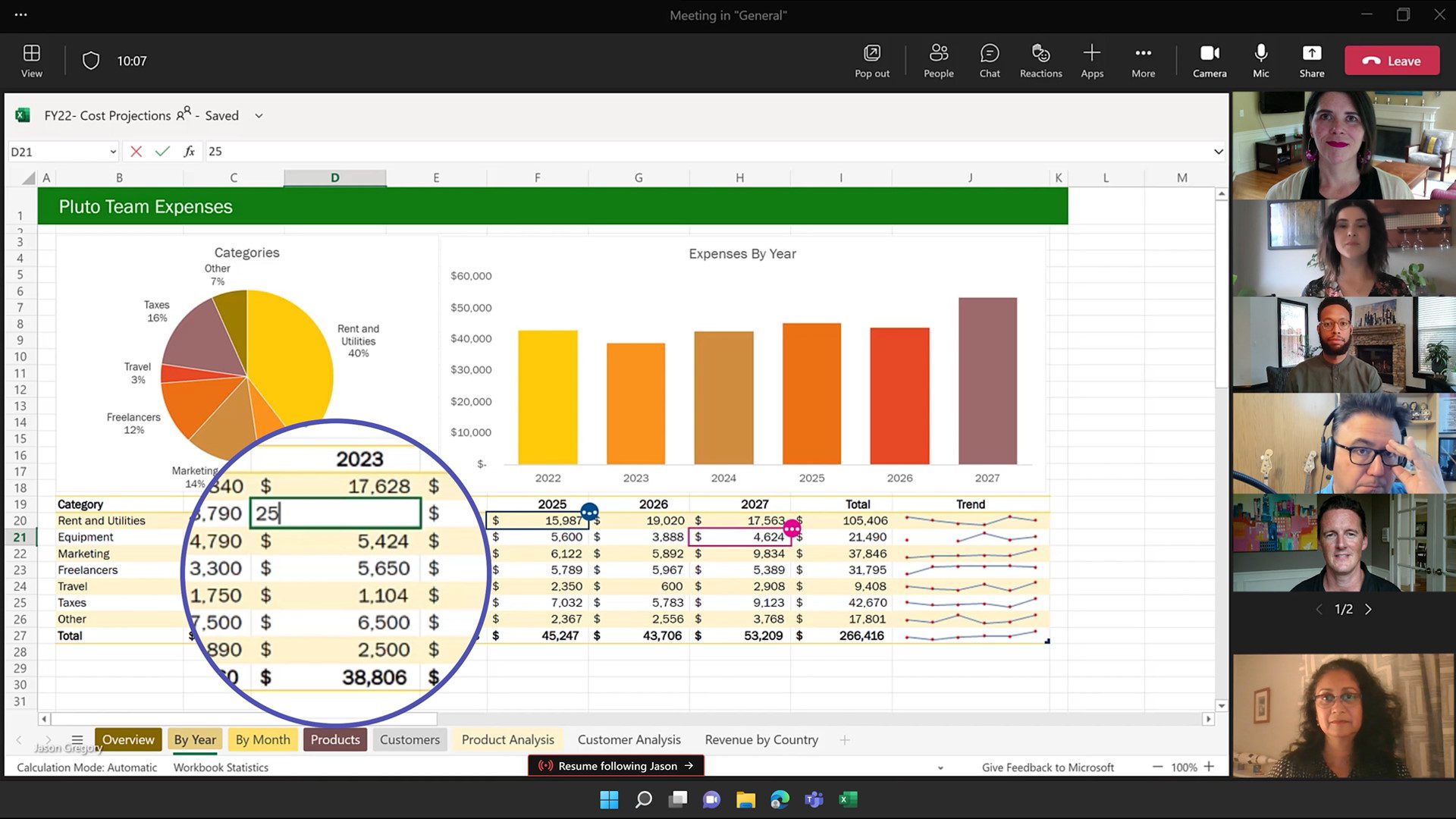1456x819 pixels.
Task: Click the Add Sheet plus icon
Action: (844, 739)
